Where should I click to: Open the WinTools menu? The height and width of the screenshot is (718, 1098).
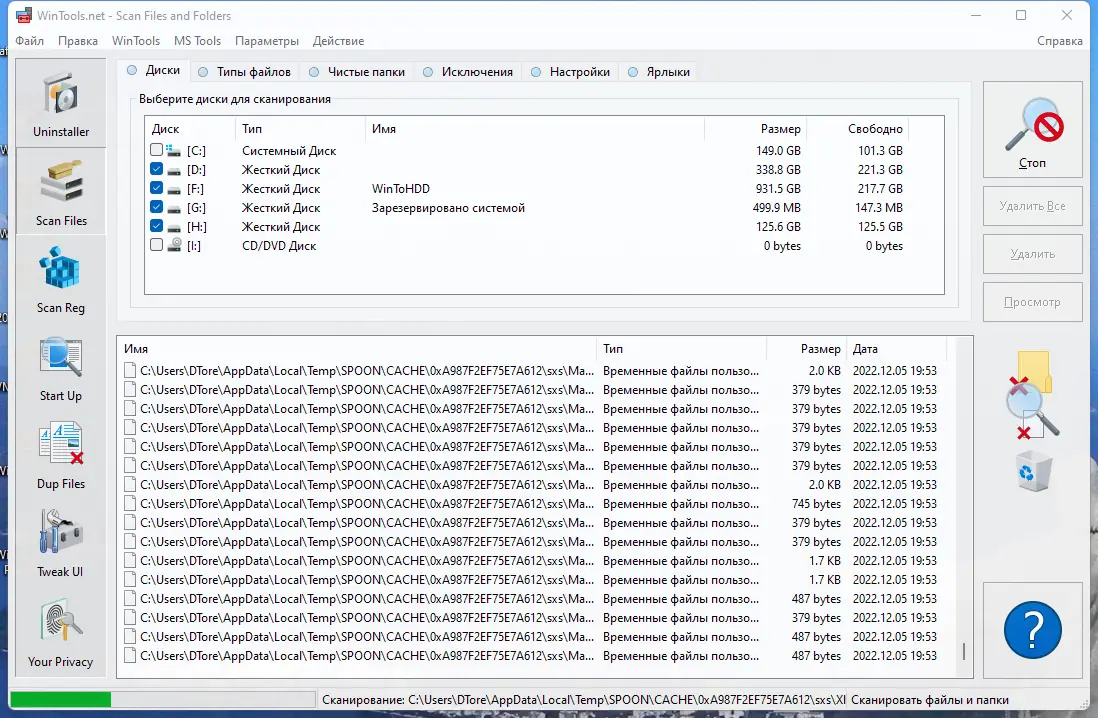(136, 41)
